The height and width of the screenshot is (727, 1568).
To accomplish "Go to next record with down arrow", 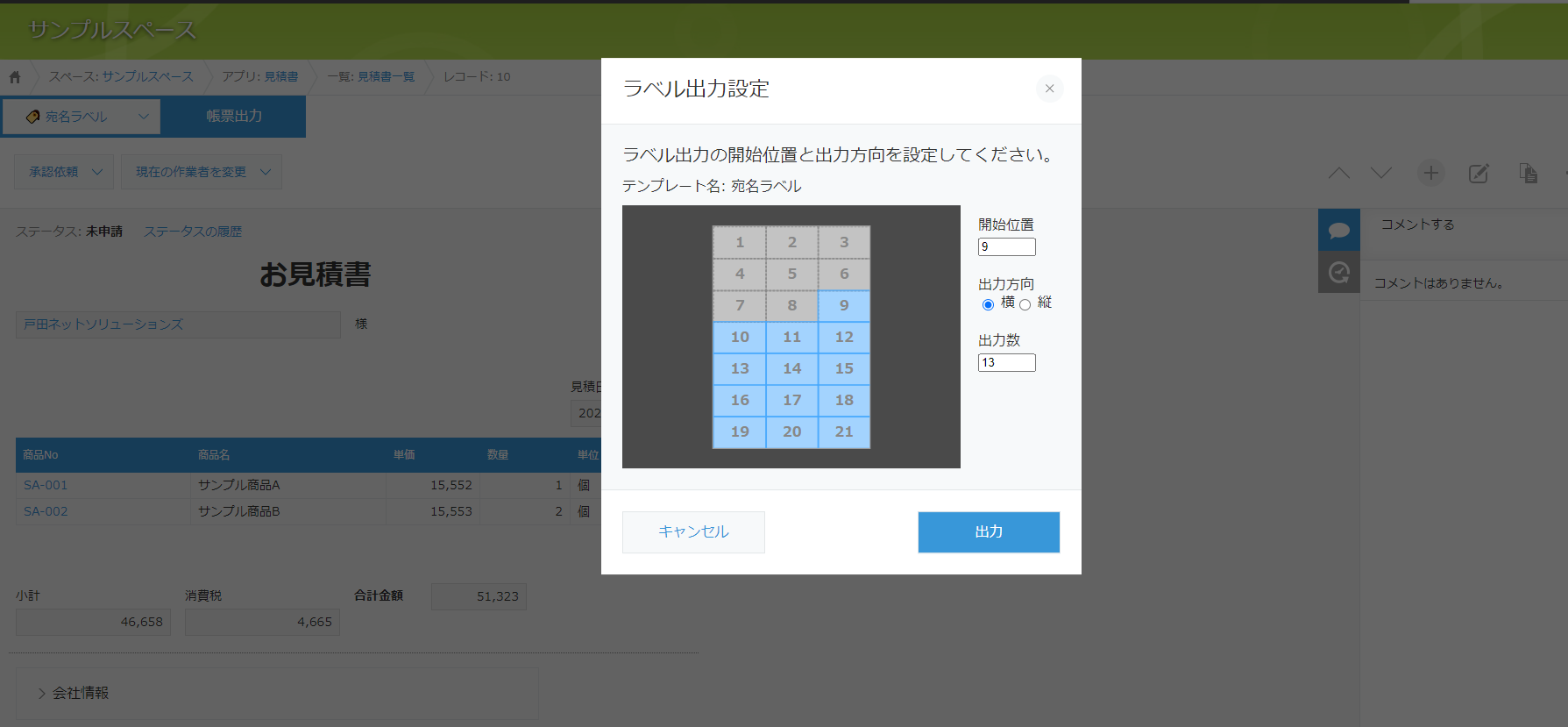I will click(1381, 173).
